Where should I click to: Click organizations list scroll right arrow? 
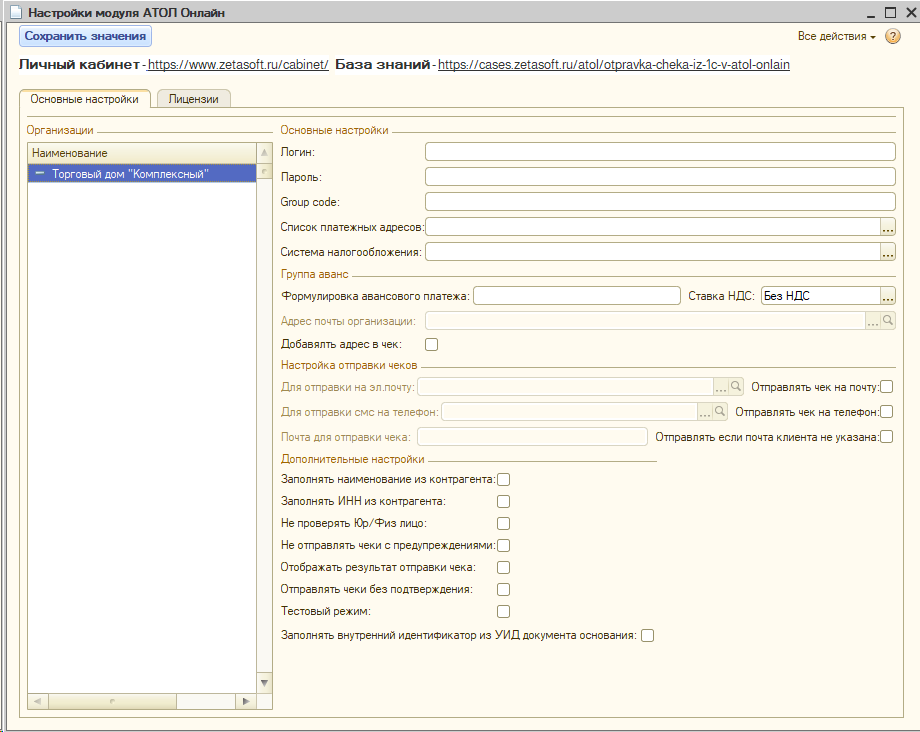[x=246, y=701]
